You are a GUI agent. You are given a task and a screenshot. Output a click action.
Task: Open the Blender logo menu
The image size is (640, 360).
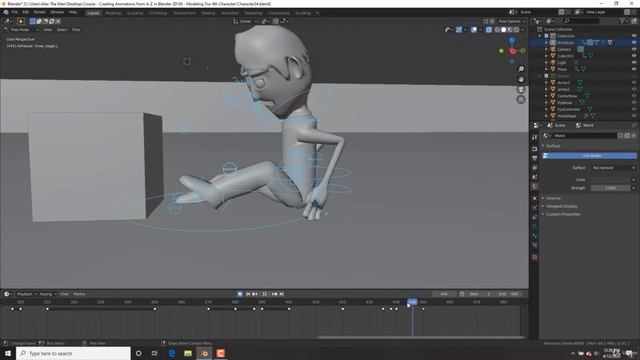tap(6, 12)
